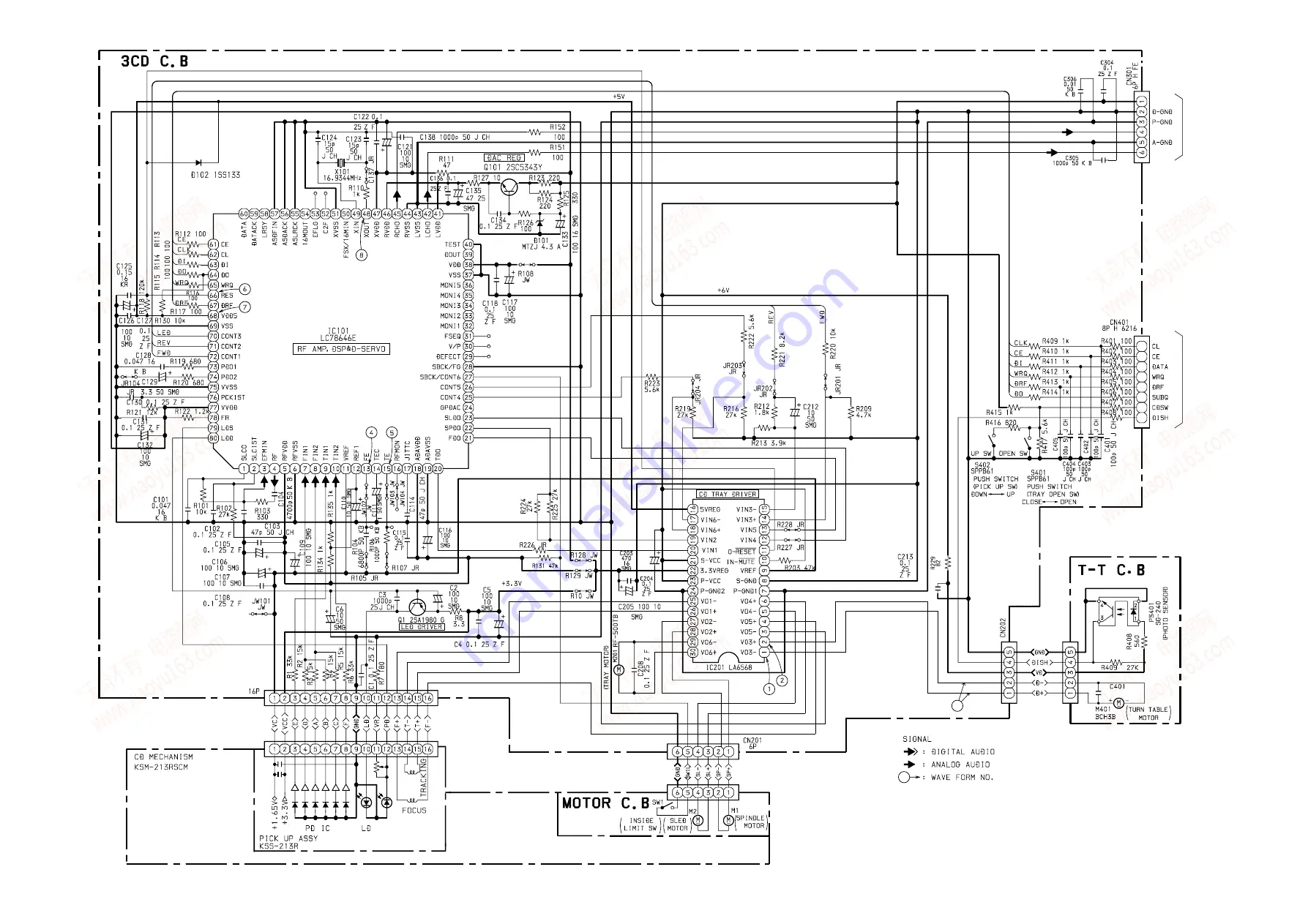Select the "KSM-213RSCM" model text

coord(161,767)
